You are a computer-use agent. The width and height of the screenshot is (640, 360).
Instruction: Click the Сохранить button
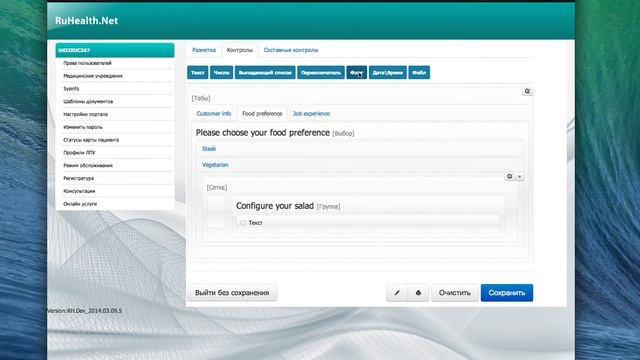pos(507,293)
